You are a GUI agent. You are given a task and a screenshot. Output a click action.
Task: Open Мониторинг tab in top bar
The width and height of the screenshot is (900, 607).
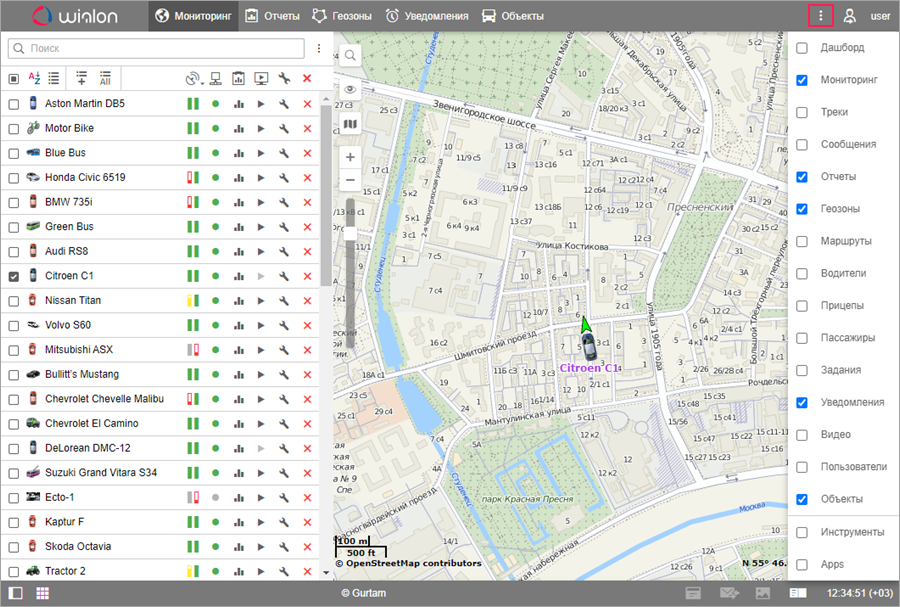(193, 16)
